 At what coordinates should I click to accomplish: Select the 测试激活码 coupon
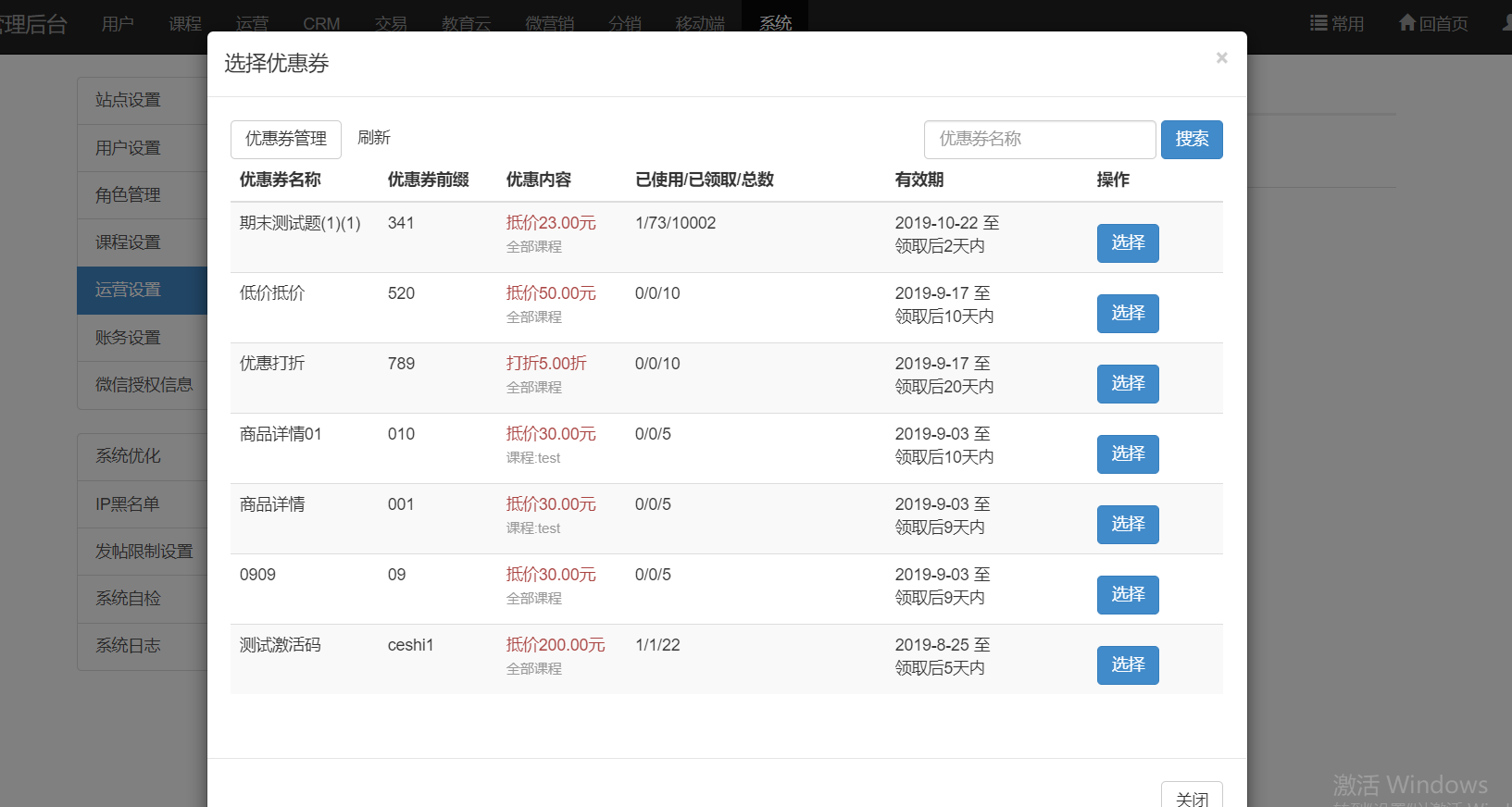point(1127,665)
